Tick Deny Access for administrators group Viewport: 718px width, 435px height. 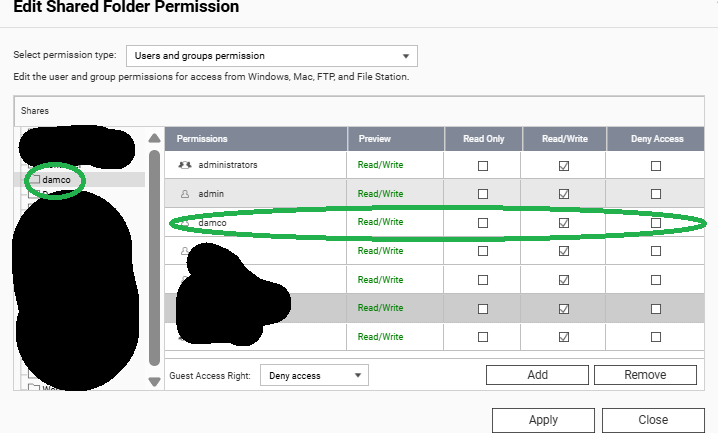pyautogui.click(x=656, y=165)
